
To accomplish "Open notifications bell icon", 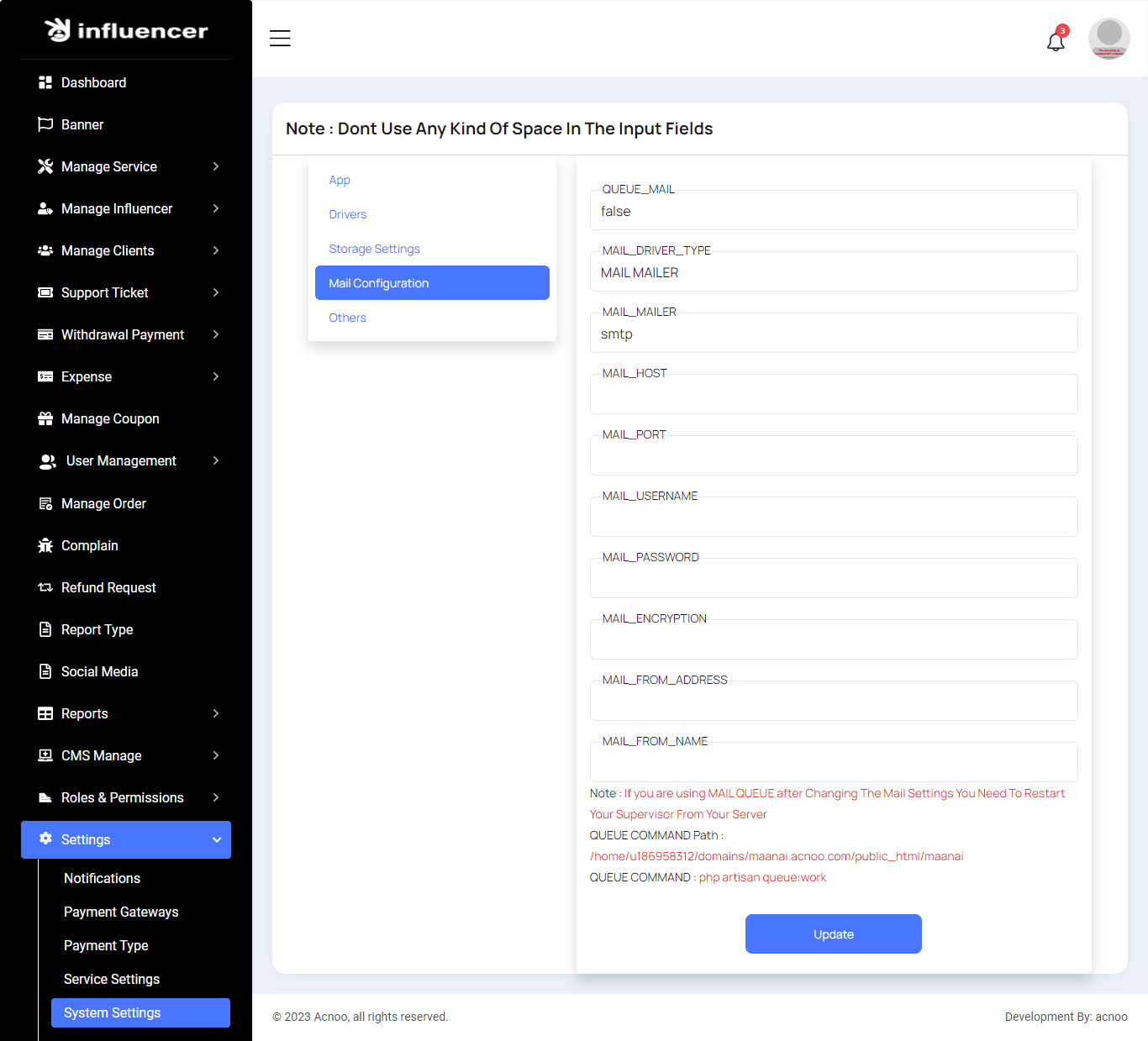I will pyautogui.click(x=1056, y=41).
